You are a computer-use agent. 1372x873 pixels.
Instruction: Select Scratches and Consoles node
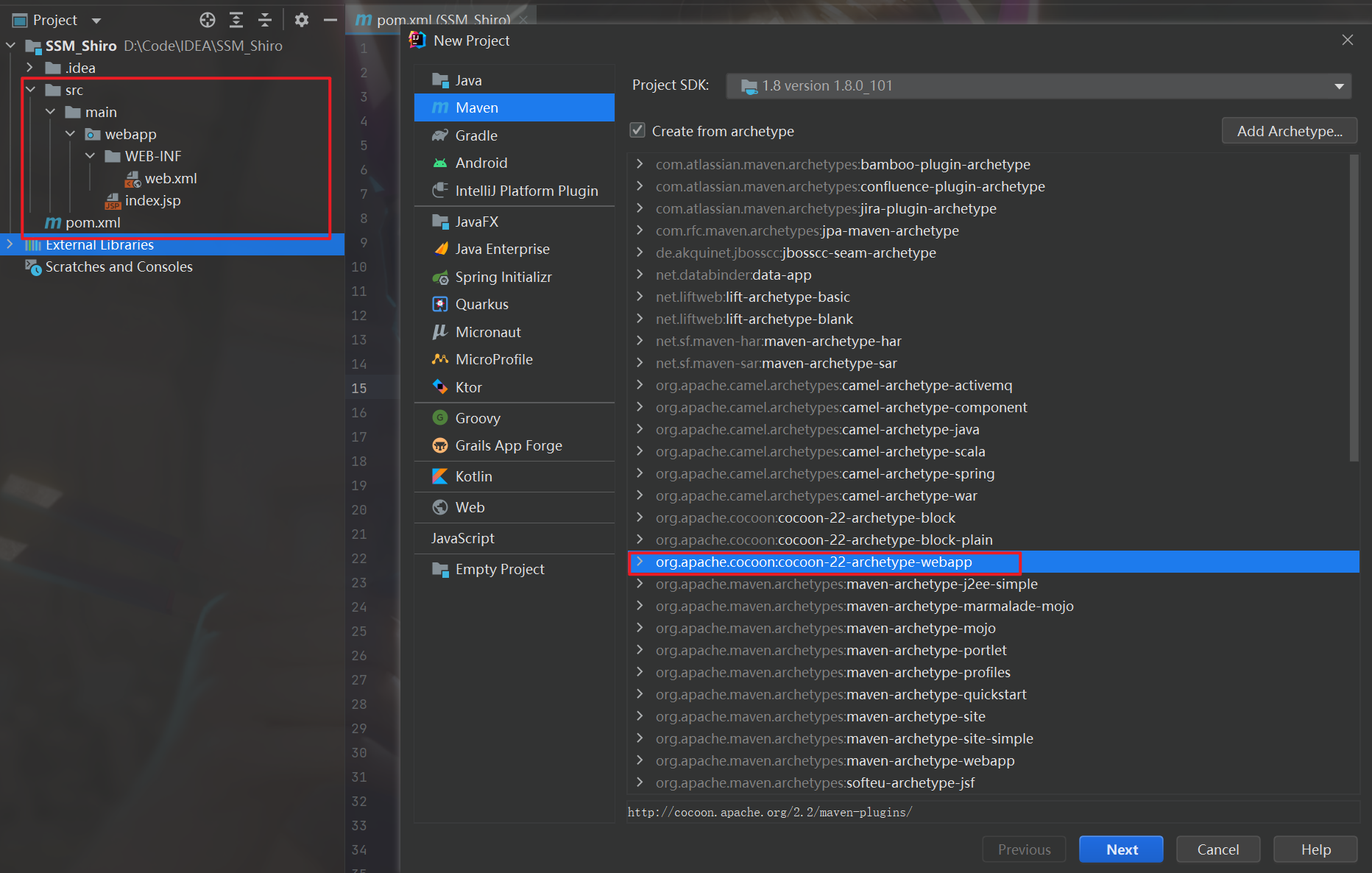point(119,266)
